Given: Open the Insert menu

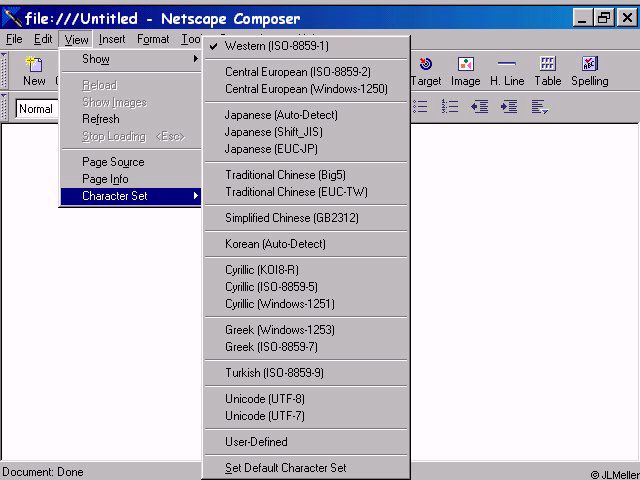Looking at the screenshot, I should tap(112, 39).
